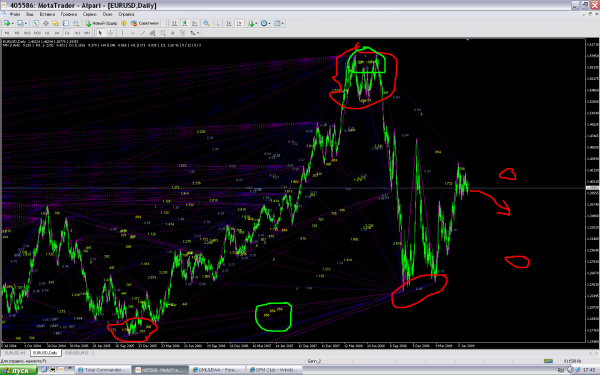Switch chart to bar chart mode

[174, 23]
